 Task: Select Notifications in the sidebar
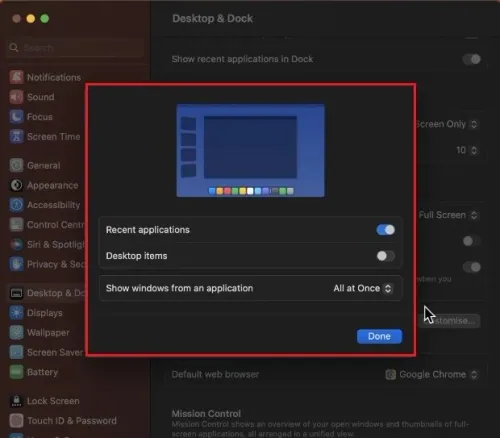(45, 77)
